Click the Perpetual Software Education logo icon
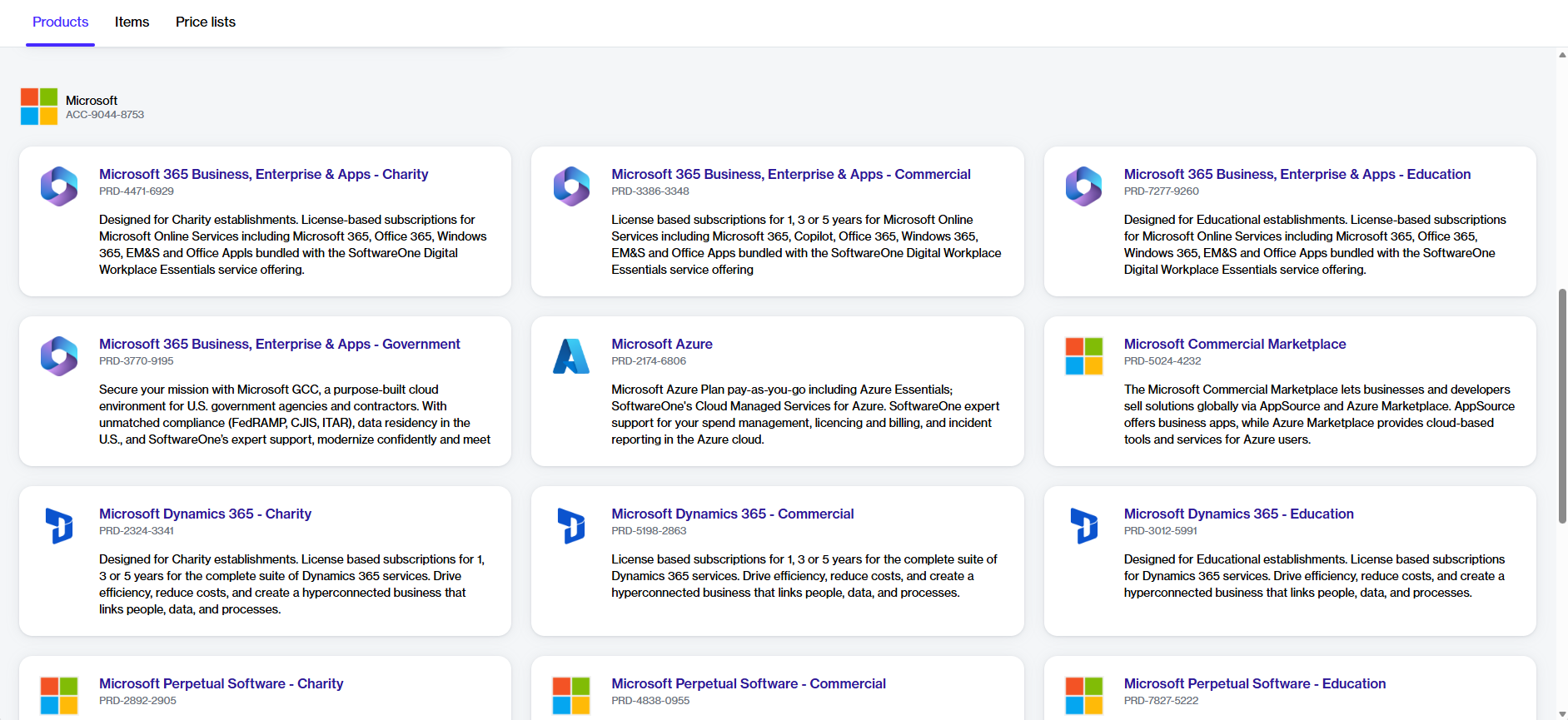 1083,696
